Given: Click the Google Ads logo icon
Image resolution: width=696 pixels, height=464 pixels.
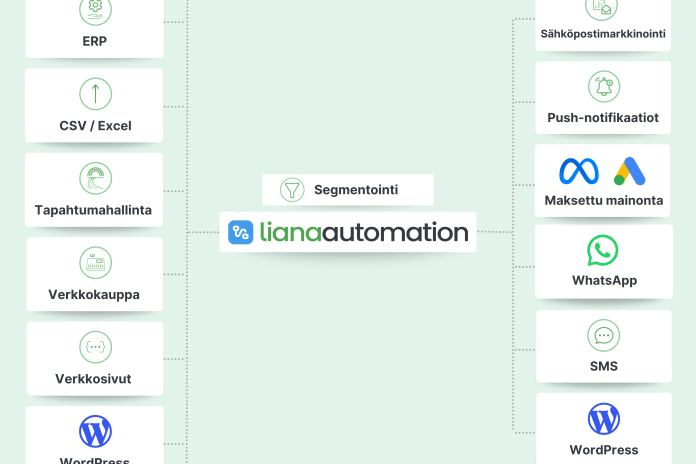Looking at the screenshot, I should coord(629,171).
